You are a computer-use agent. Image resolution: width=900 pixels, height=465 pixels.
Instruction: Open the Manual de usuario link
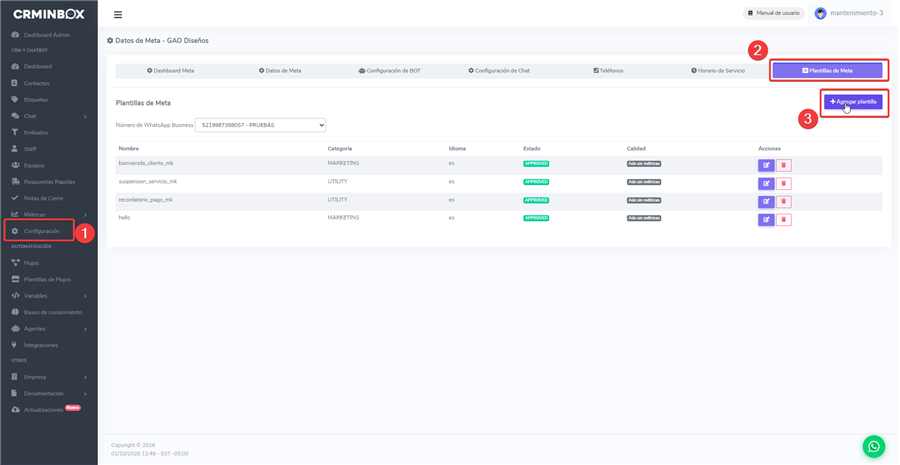pyautogui.click(x=774, y=13)
